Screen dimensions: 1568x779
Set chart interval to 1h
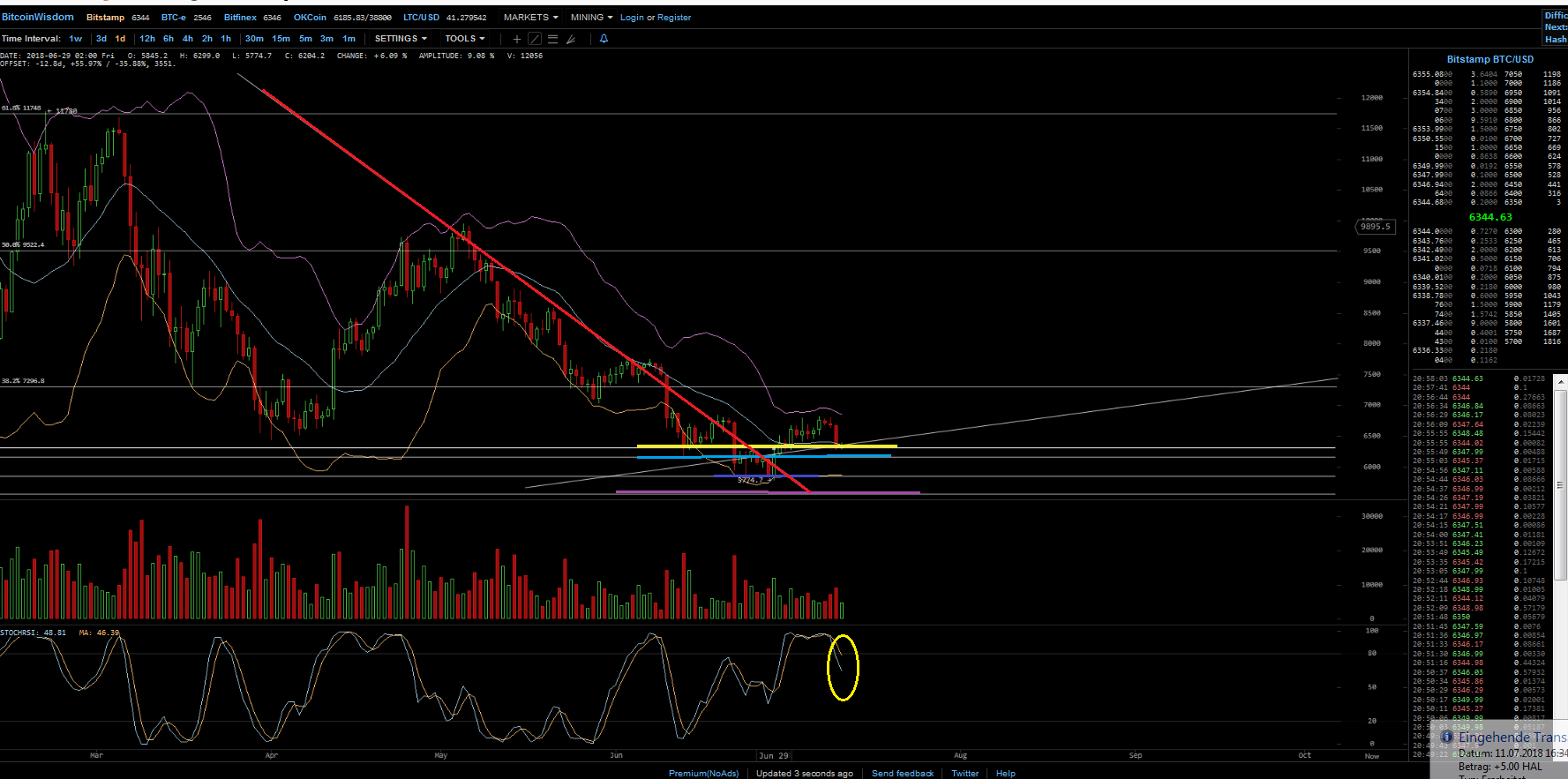(x=226, y=39)
